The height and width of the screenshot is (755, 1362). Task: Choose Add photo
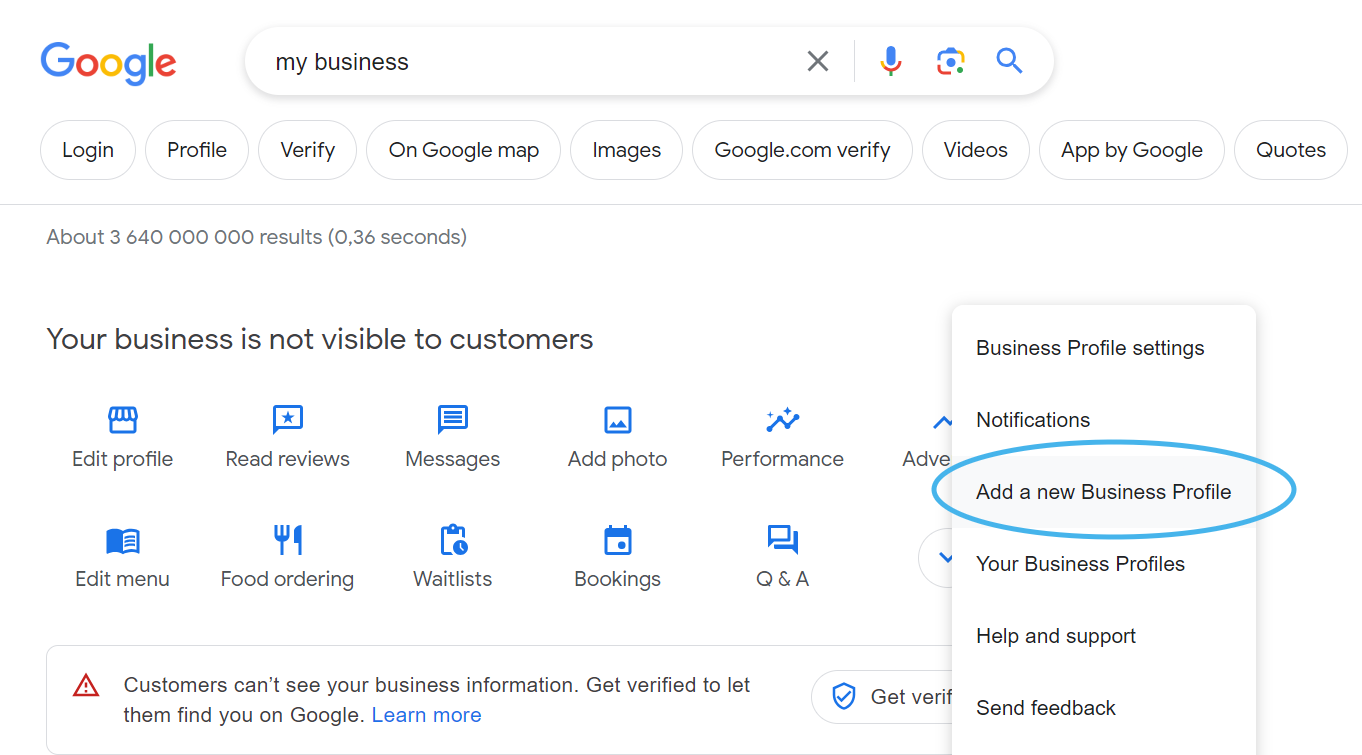(x=617, y=438)
